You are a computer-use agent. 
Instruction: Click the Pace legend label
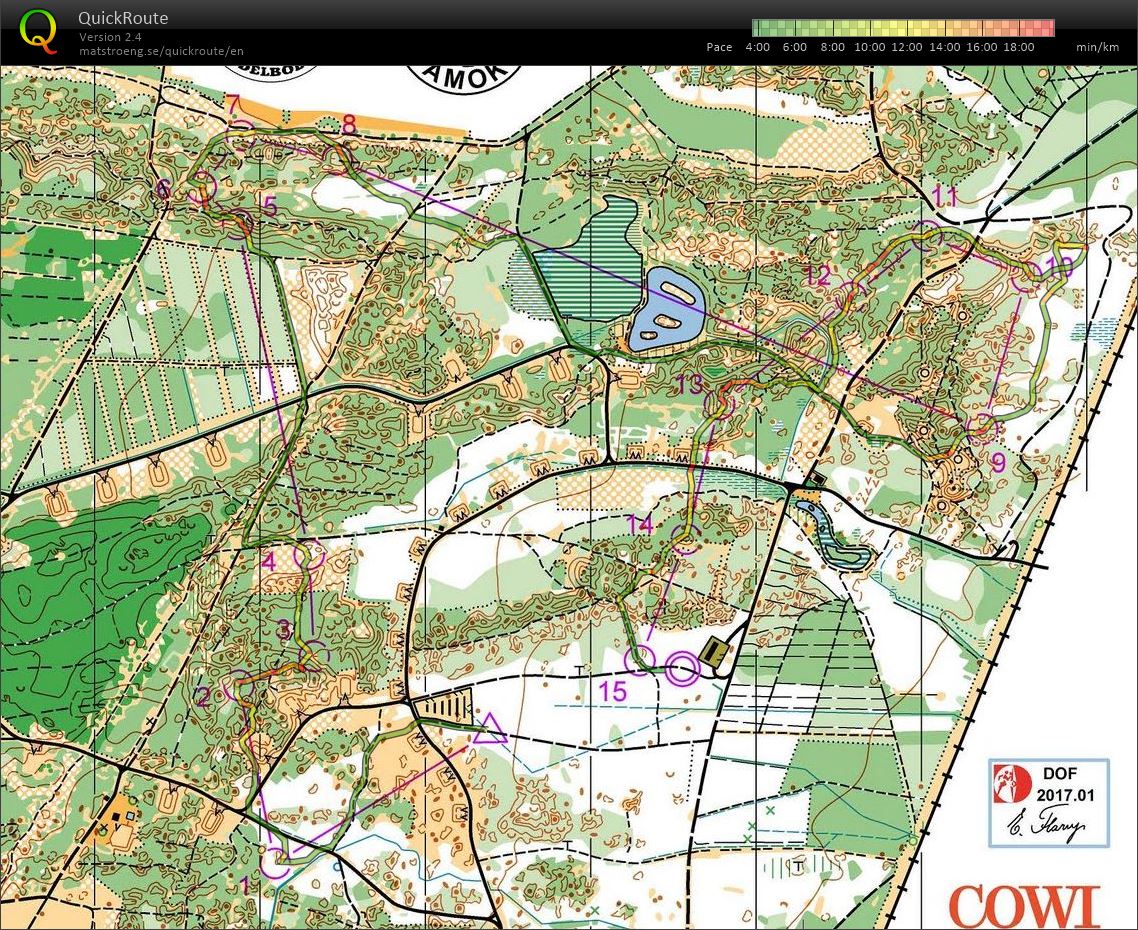(719, 47)
